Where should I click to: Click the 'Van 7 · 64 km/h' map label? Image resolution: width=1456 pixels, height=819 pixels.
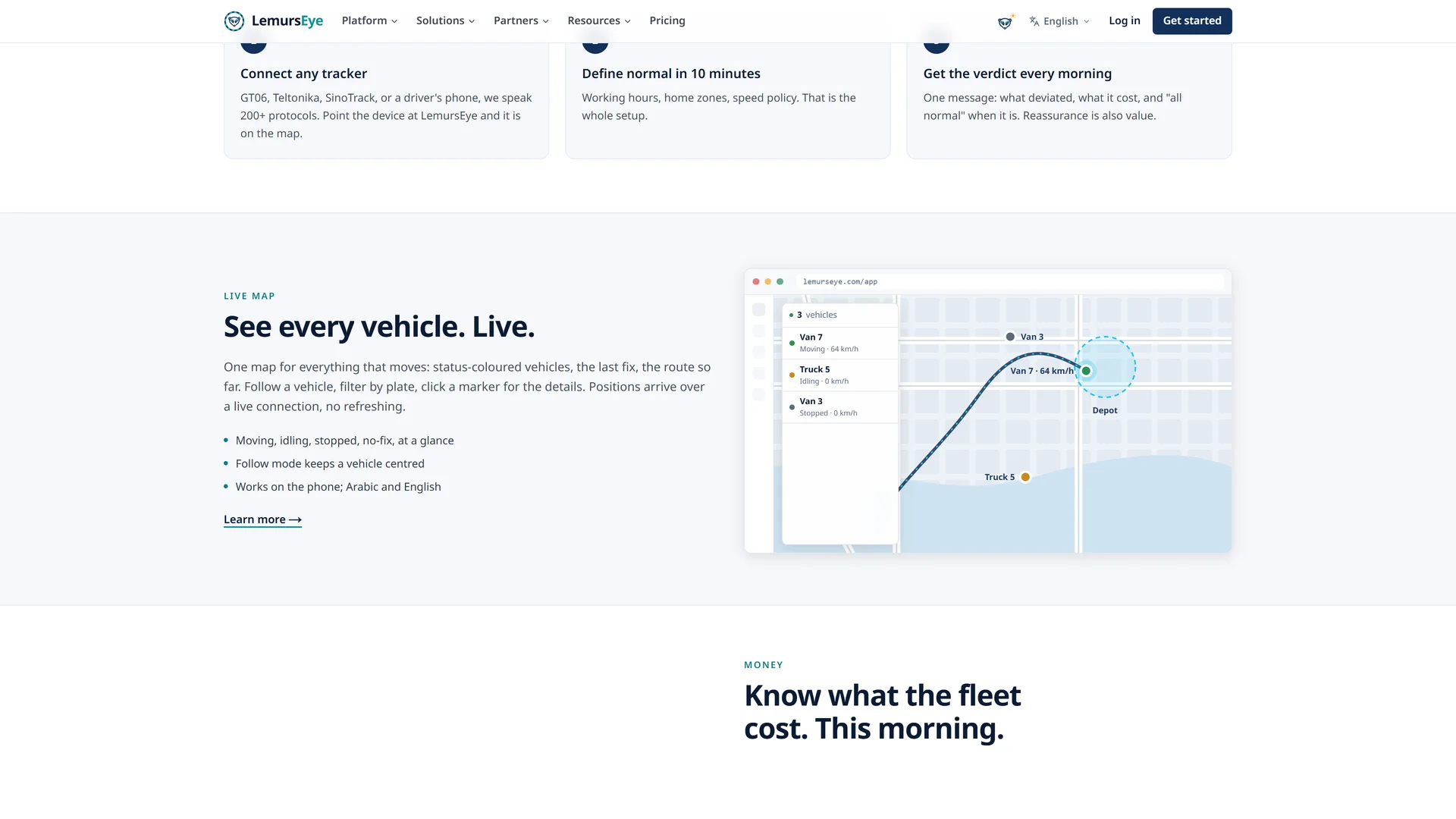tap(1042, 371)
